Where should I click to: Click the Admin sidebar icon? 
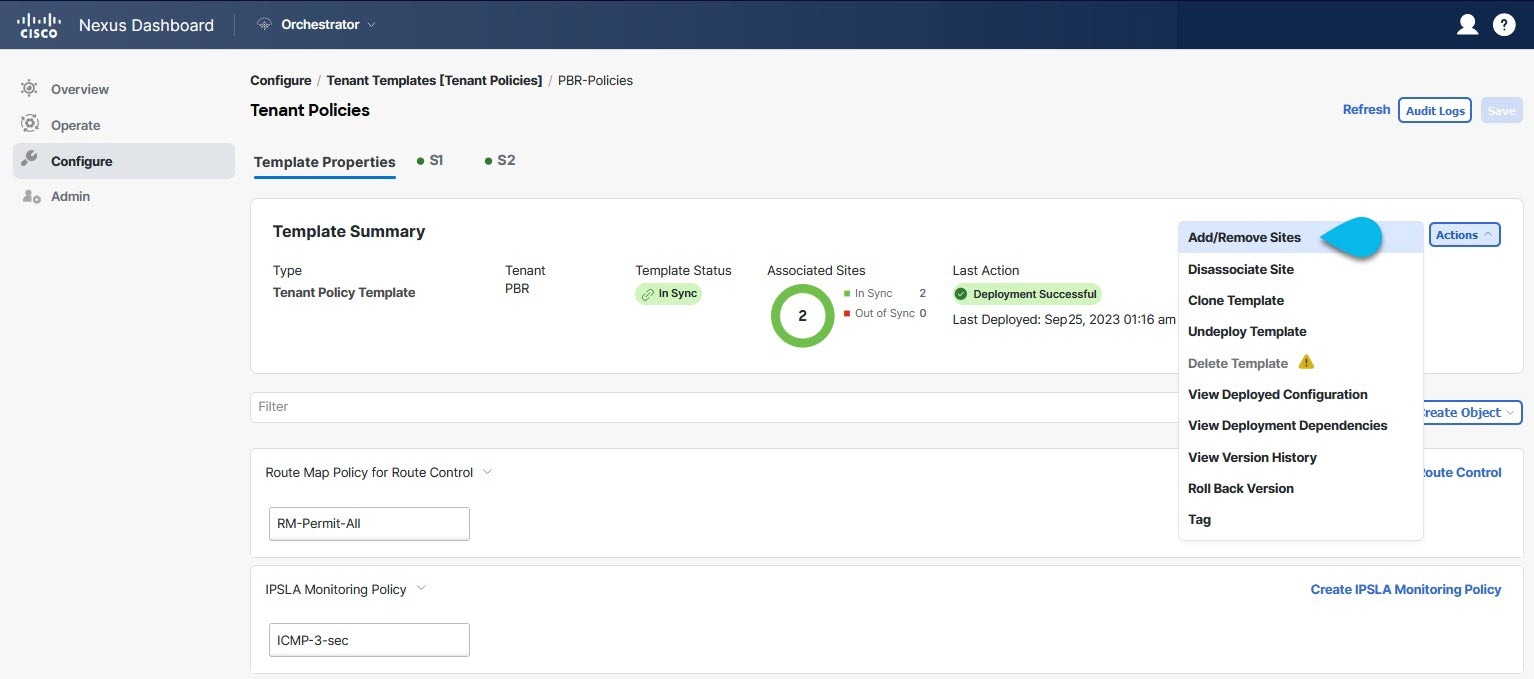click(x=31, y=196)
